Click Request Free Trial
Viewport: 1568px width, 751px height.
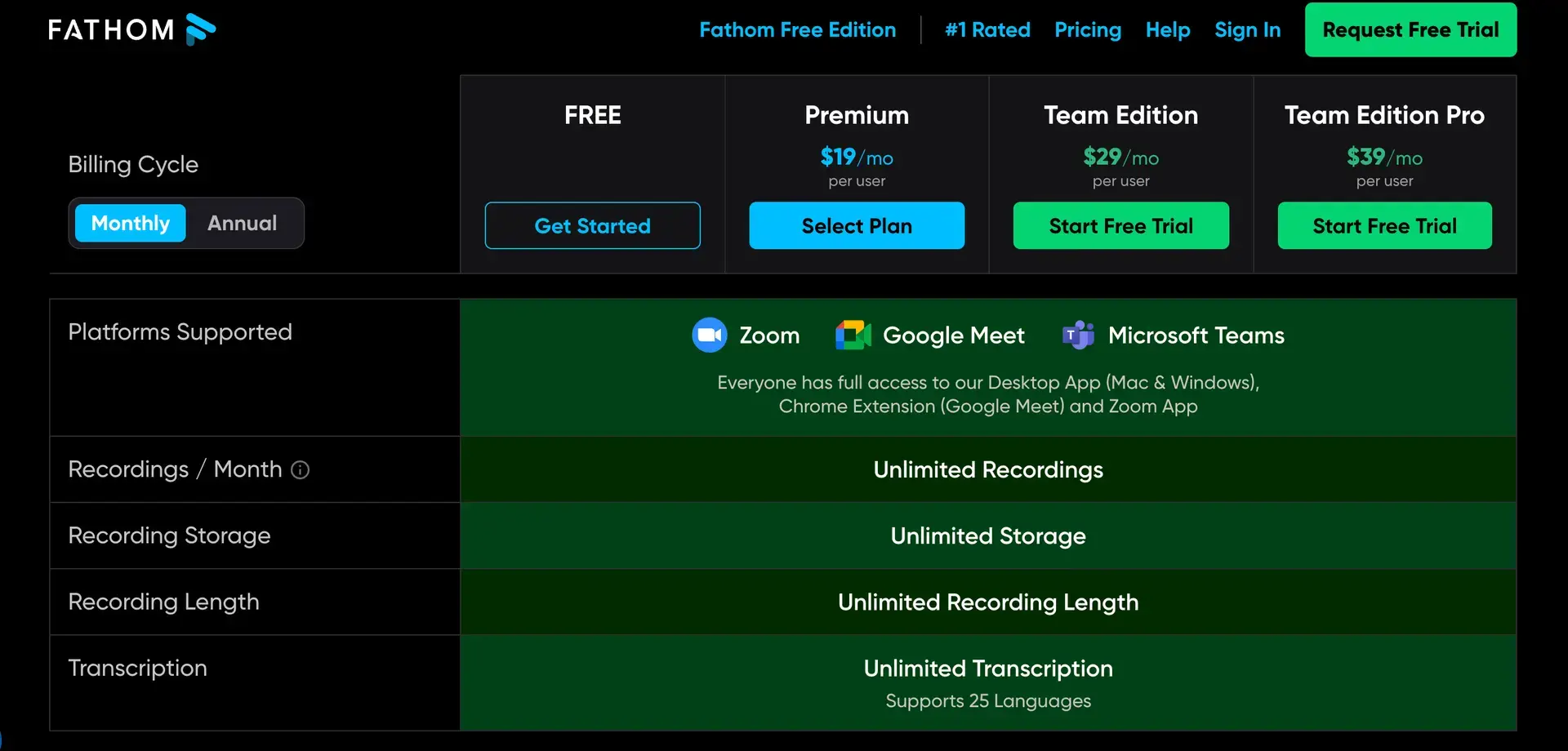1410,29
